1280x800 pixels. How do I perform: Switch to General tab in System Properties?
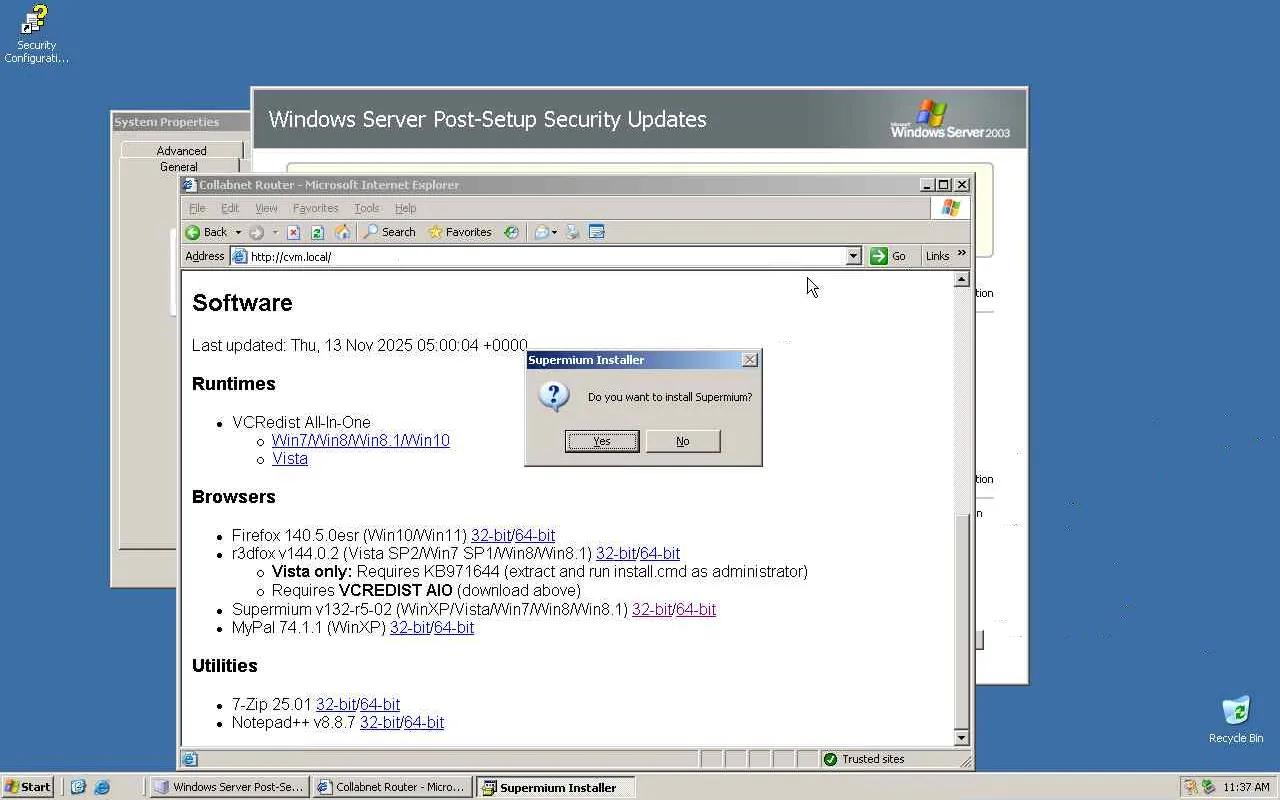179,167
